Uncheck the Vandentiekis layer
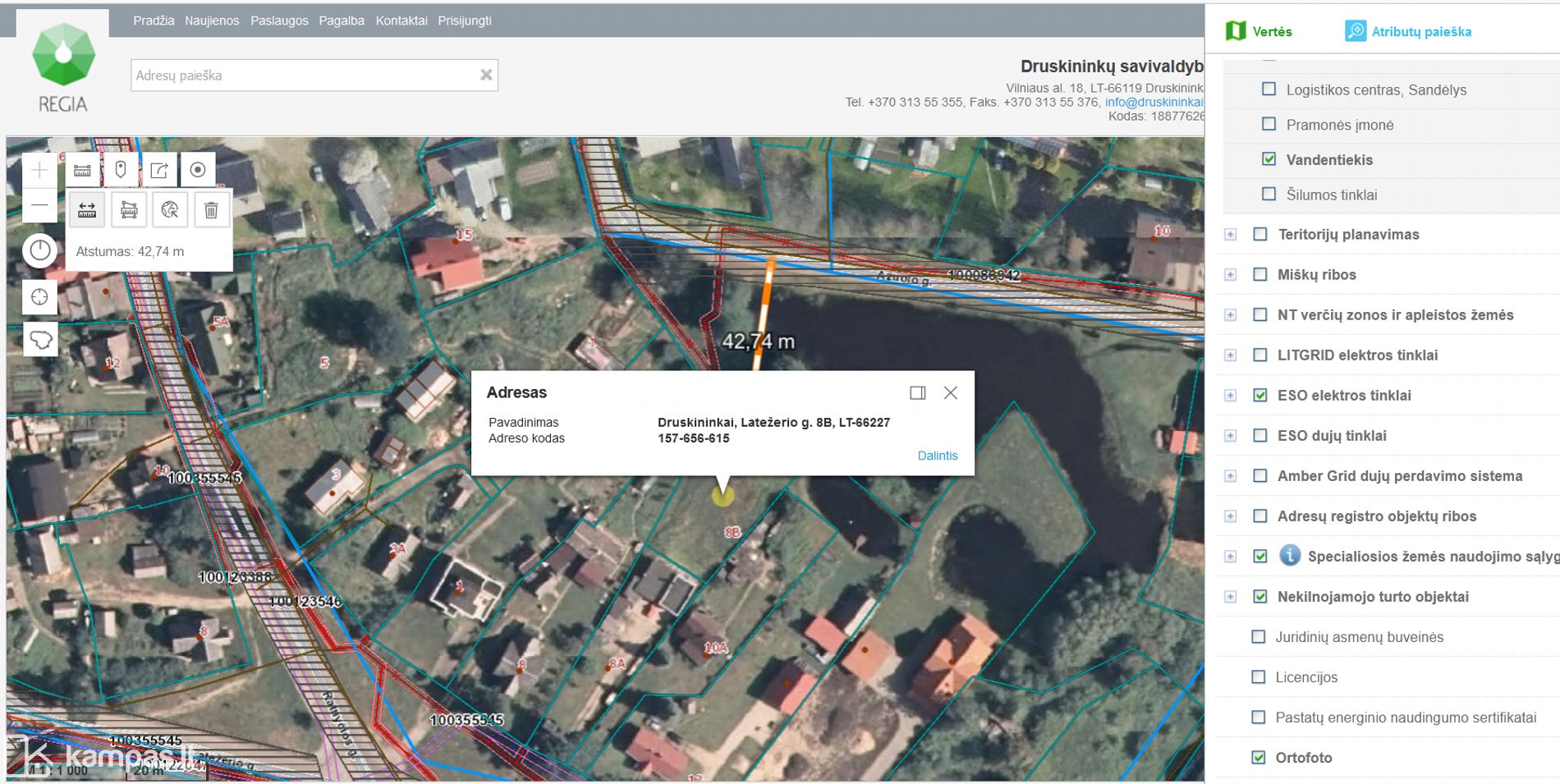The height and width of the screenshot is (784, 1560). click(1269, 159)
